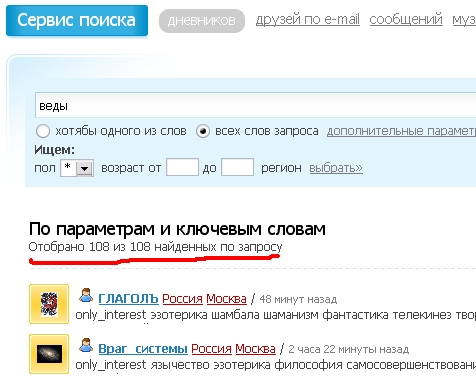
Task: Click the '48 минут назад' timestamp
Action: [x=298, y=299]
